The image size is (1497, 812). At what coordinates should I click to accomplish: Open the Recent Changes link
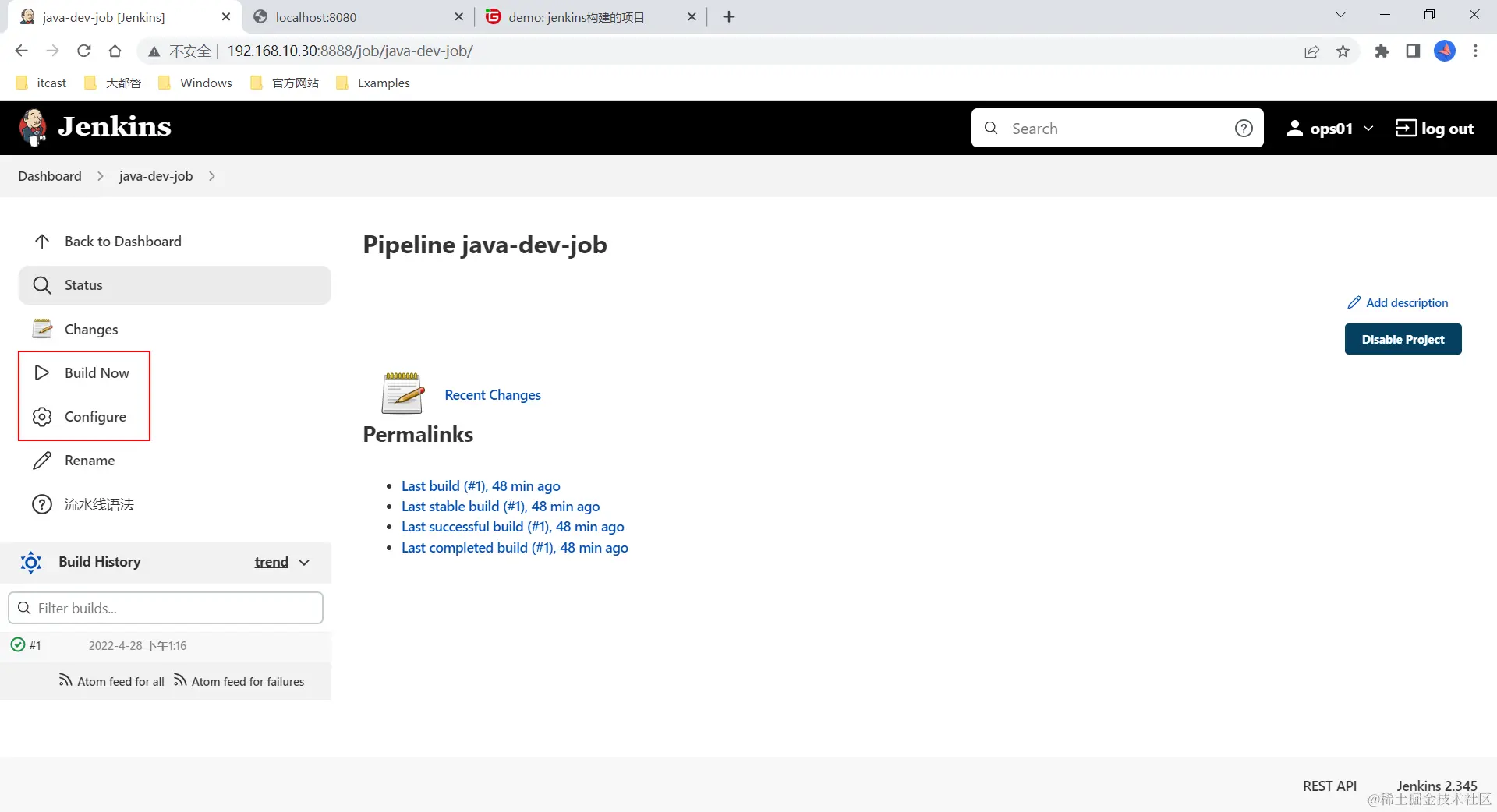(493, 395)
